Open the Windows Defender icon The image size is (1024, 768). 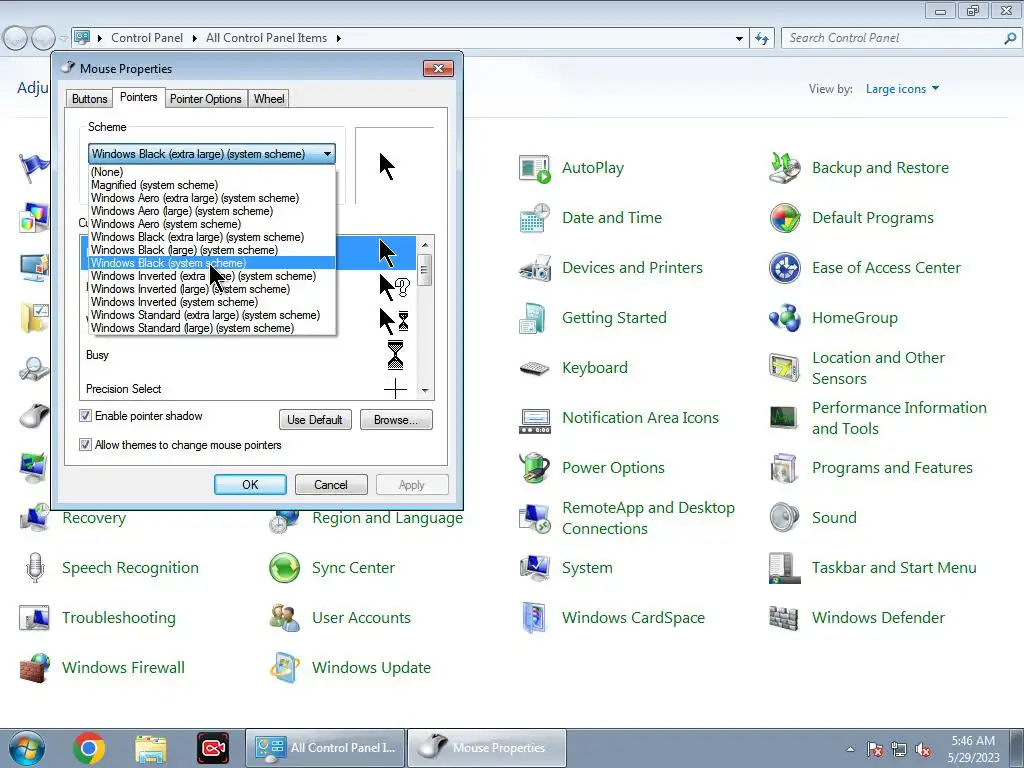[x=784, y=618]
